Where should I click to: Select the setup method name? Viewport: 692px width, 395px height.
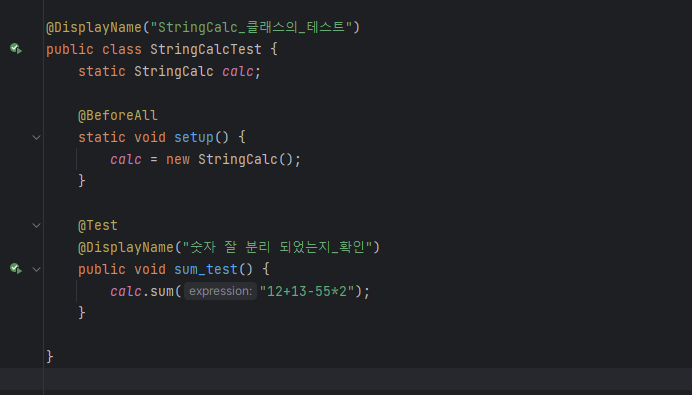click(194, 137)
